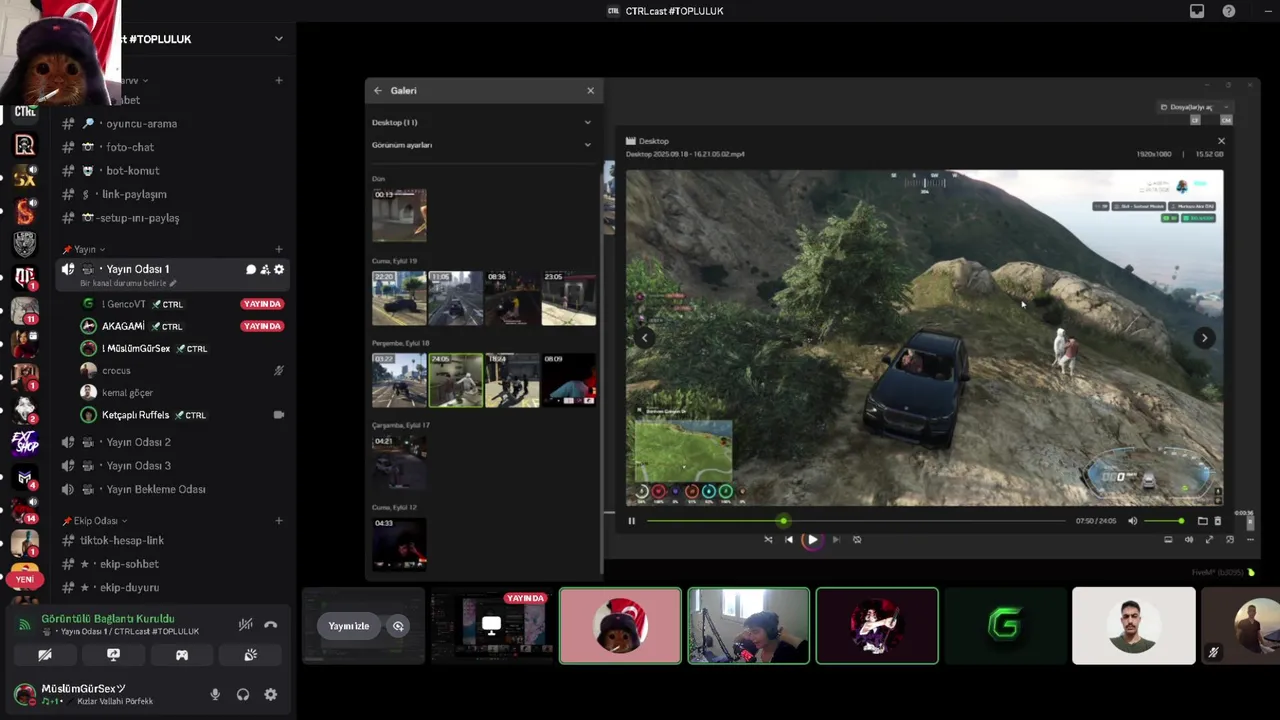Open the soundboard button in voice panel
Screen dimensions: 1280x720
coord(250,655)
